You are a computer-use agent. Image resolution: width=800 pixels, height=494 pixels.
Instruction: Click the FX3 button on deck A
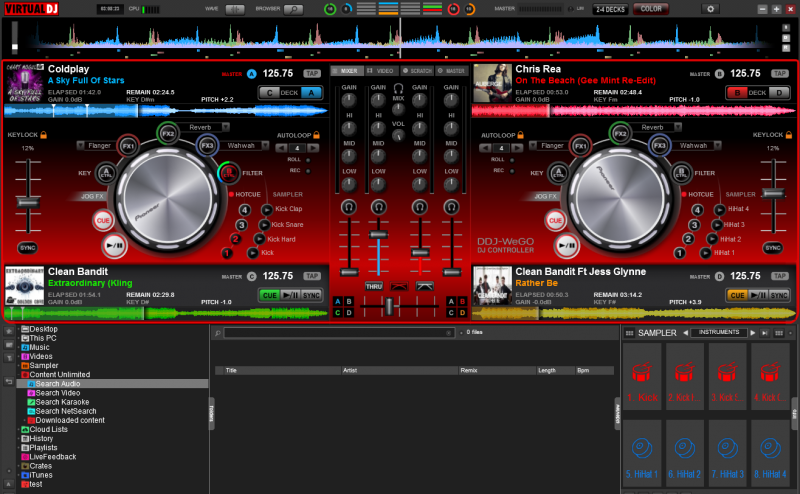point(207,145)
